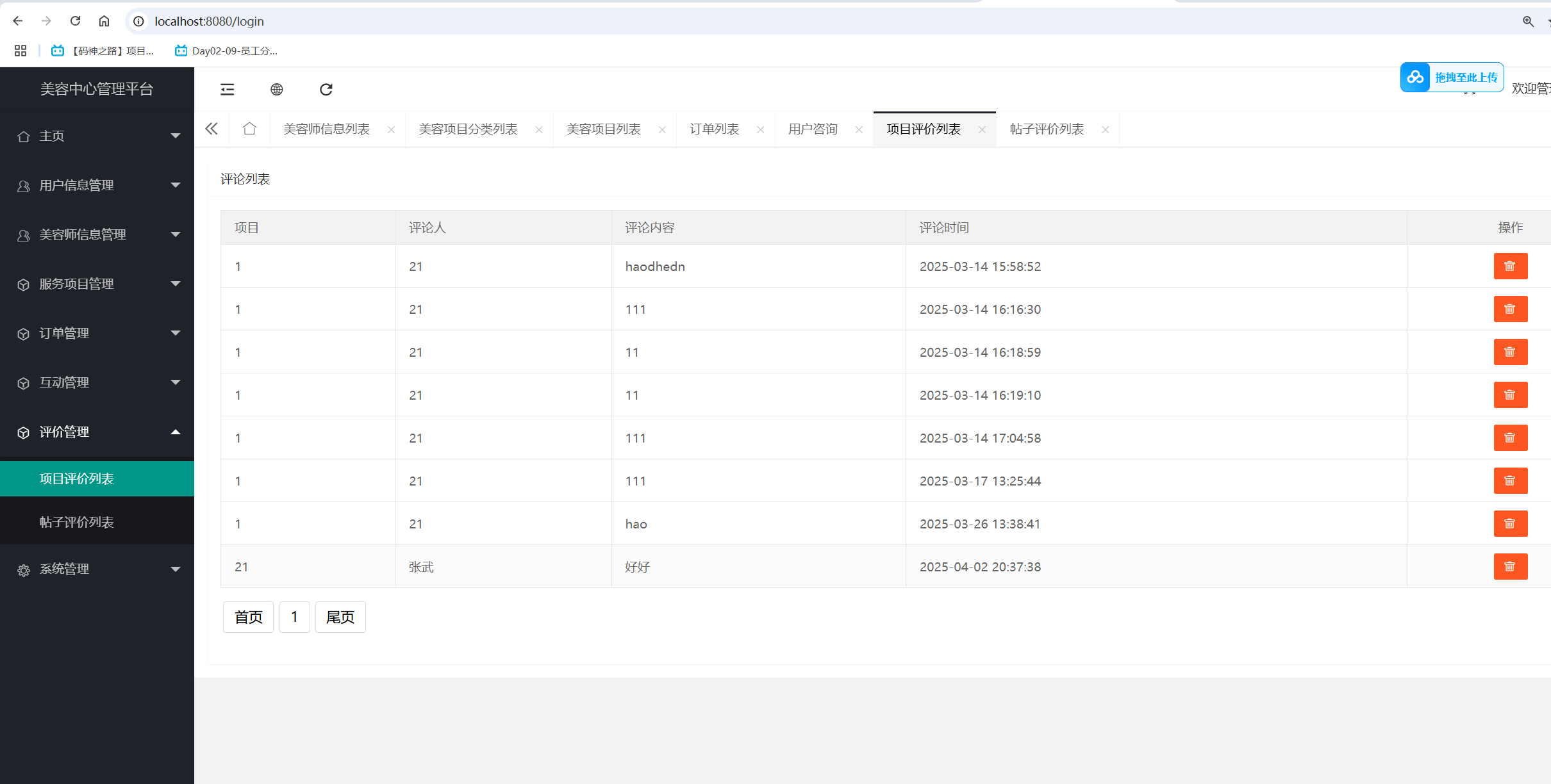
Task: Switch to the 帖子评价列表 tab
Action: [x=1046, y=129]
